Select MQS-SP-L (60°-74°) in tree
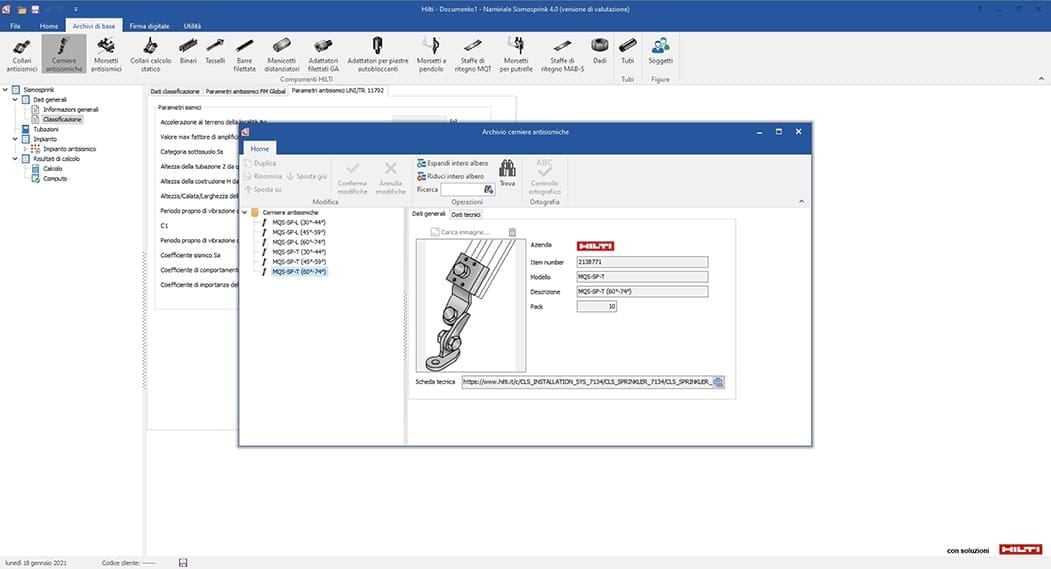1051x569 pixels. [298, 242]
